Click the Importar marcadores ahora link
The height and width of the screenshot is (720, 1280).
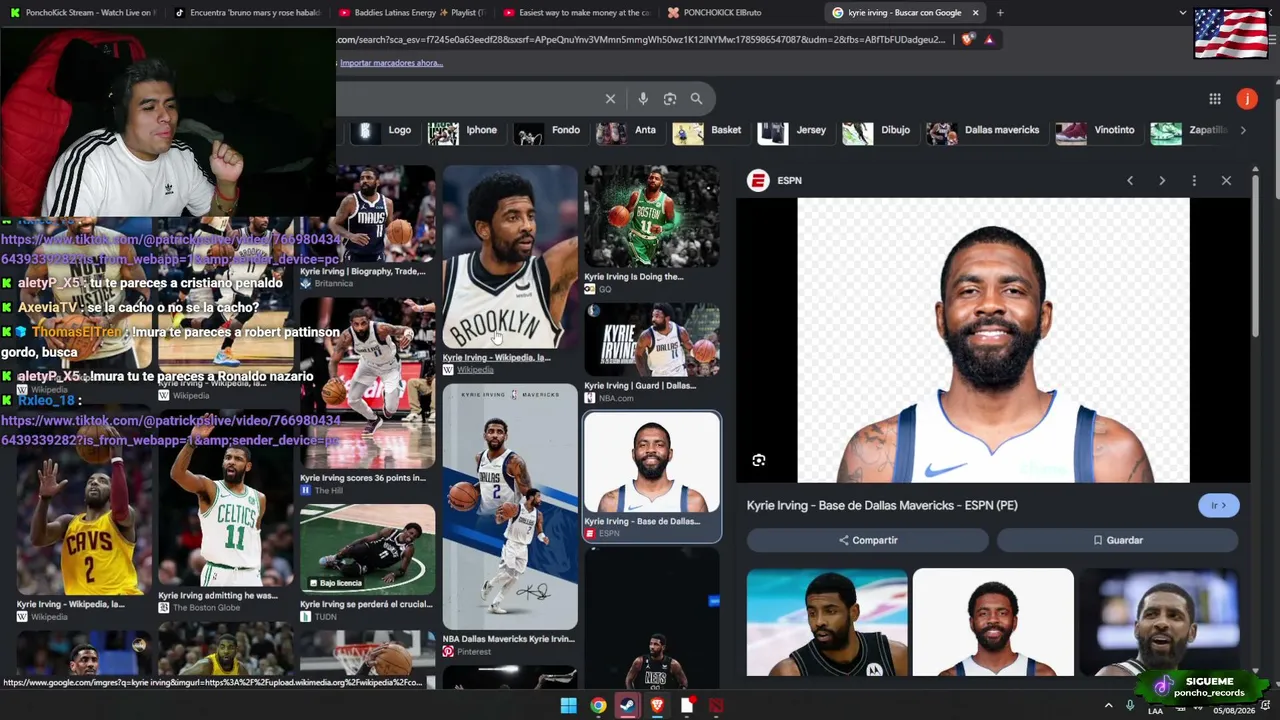391,63
